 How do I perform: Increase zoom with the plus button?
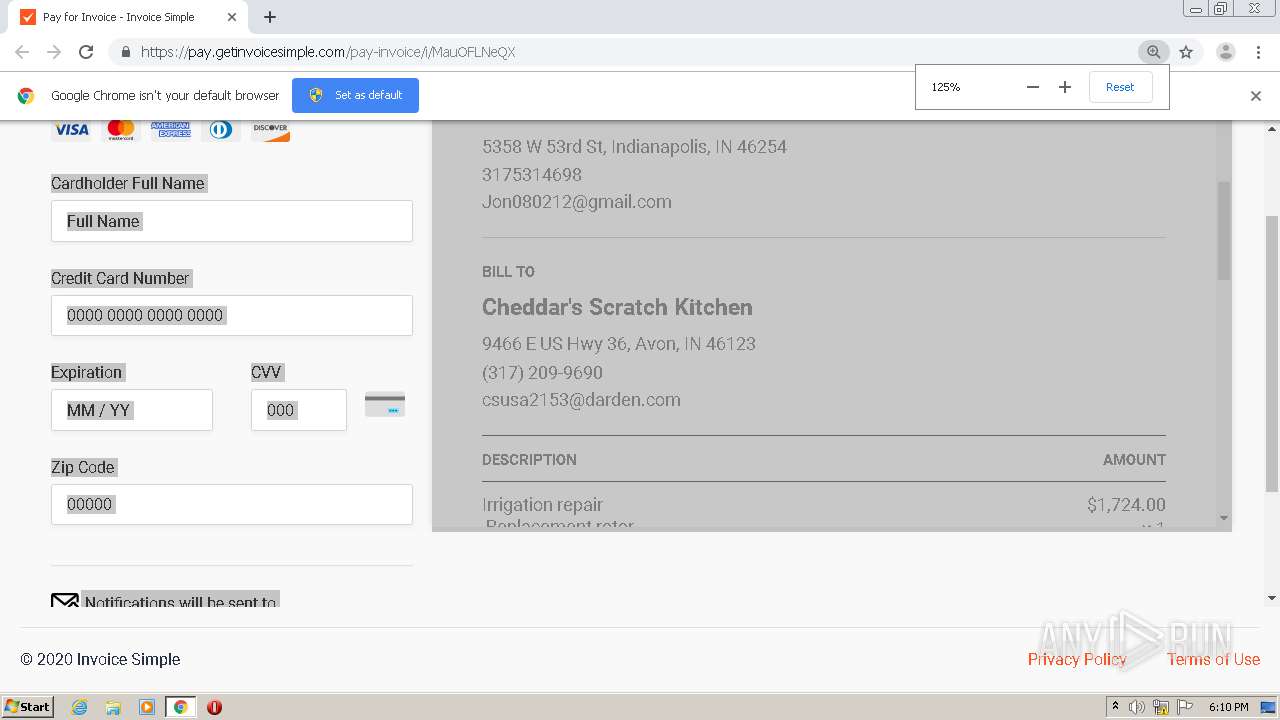(x=1065, y=87)
